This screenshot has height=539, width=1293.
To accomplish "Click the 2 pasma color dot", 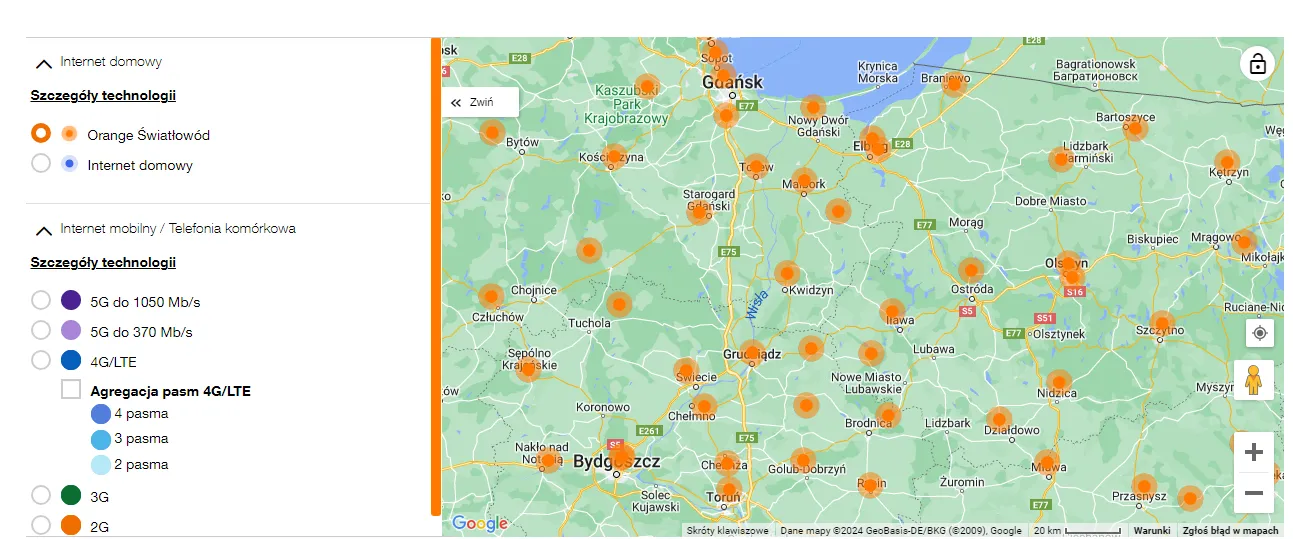I will coord(101,465).
